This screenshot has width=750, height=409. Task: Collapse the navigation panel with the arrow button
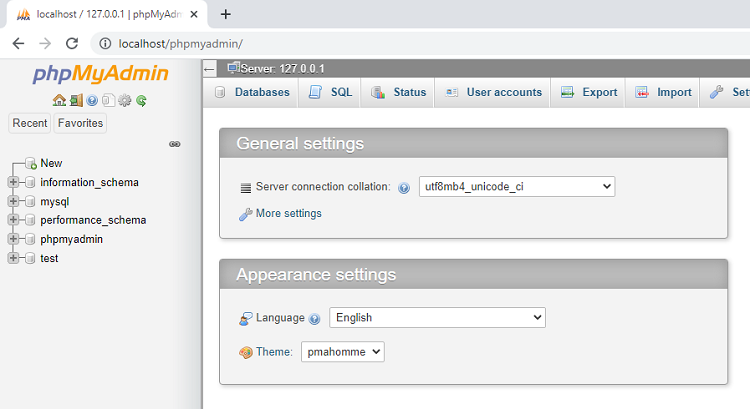point(210,69)
